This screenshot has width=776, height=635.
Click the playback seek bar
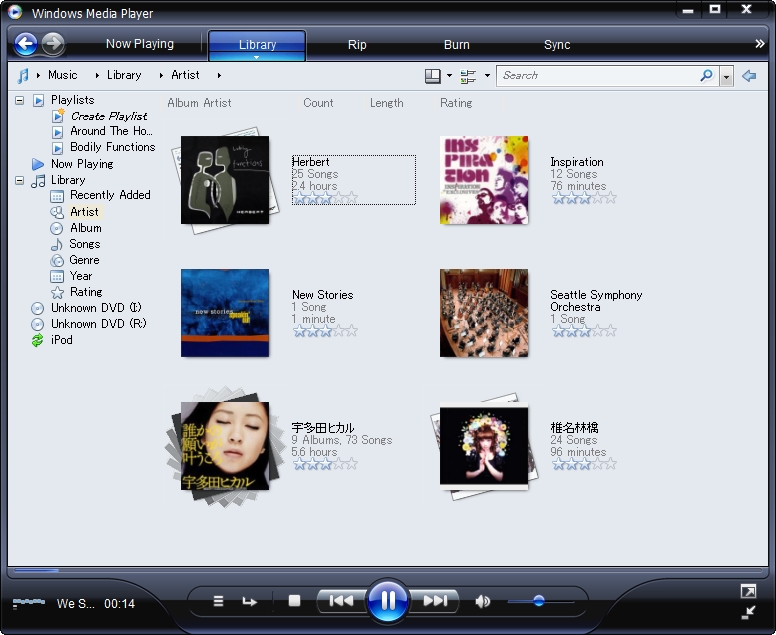click(x=388, y=570)
